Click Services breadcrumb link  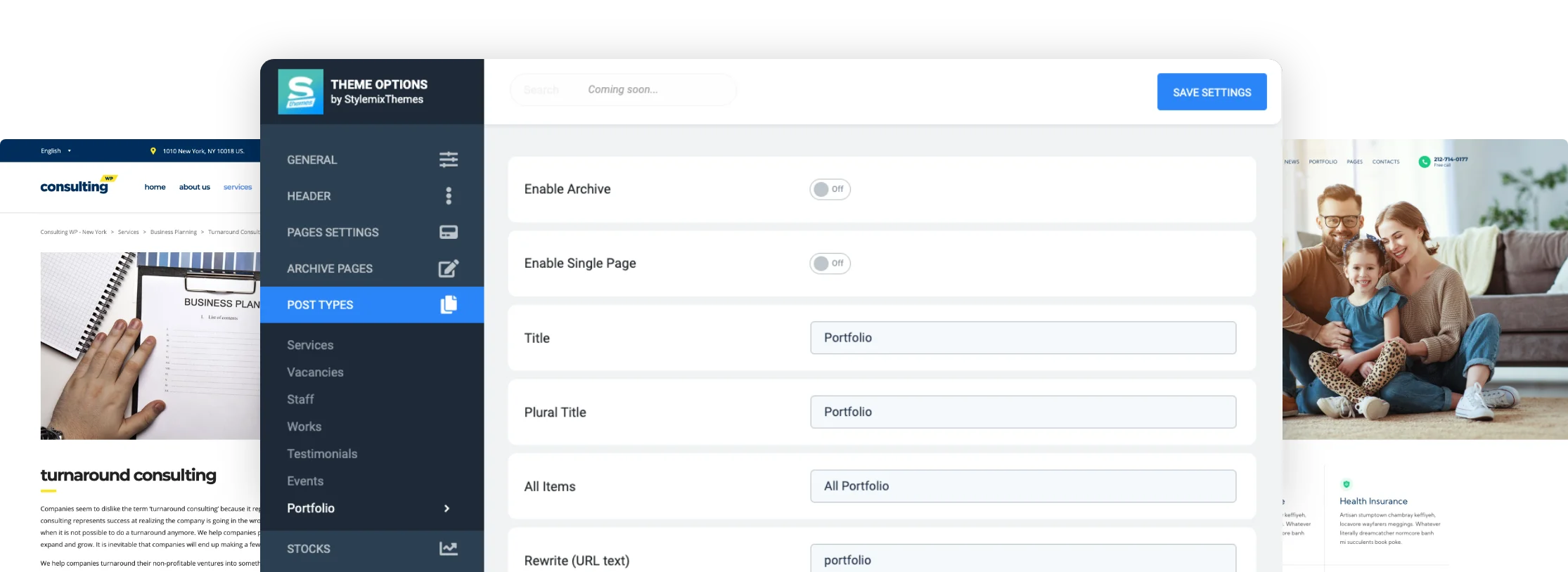coord(128,232)
